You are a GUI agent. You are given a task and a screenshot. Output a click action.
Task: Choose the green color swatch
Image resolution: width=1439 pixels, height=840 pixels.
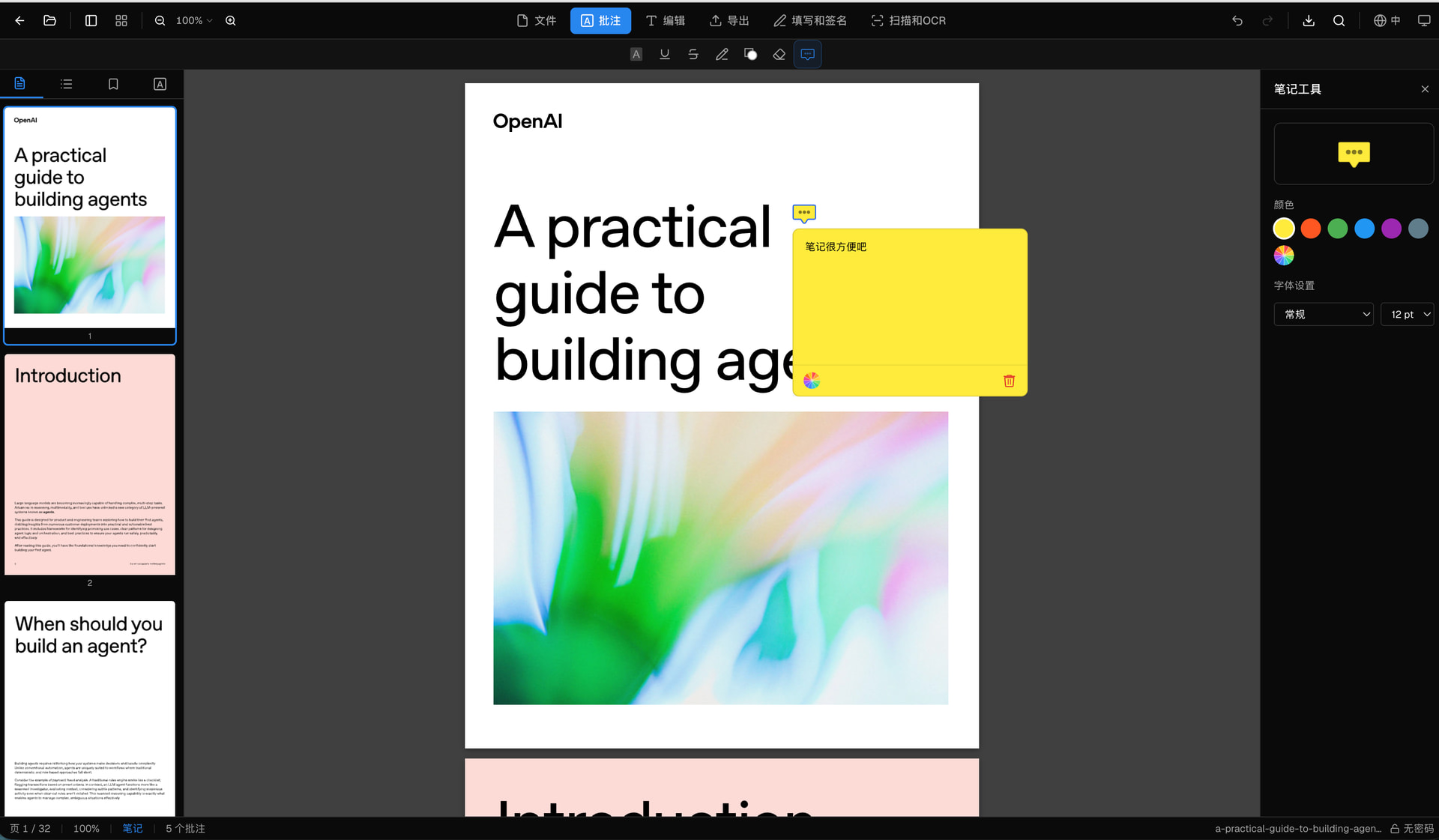(1338, 229)
